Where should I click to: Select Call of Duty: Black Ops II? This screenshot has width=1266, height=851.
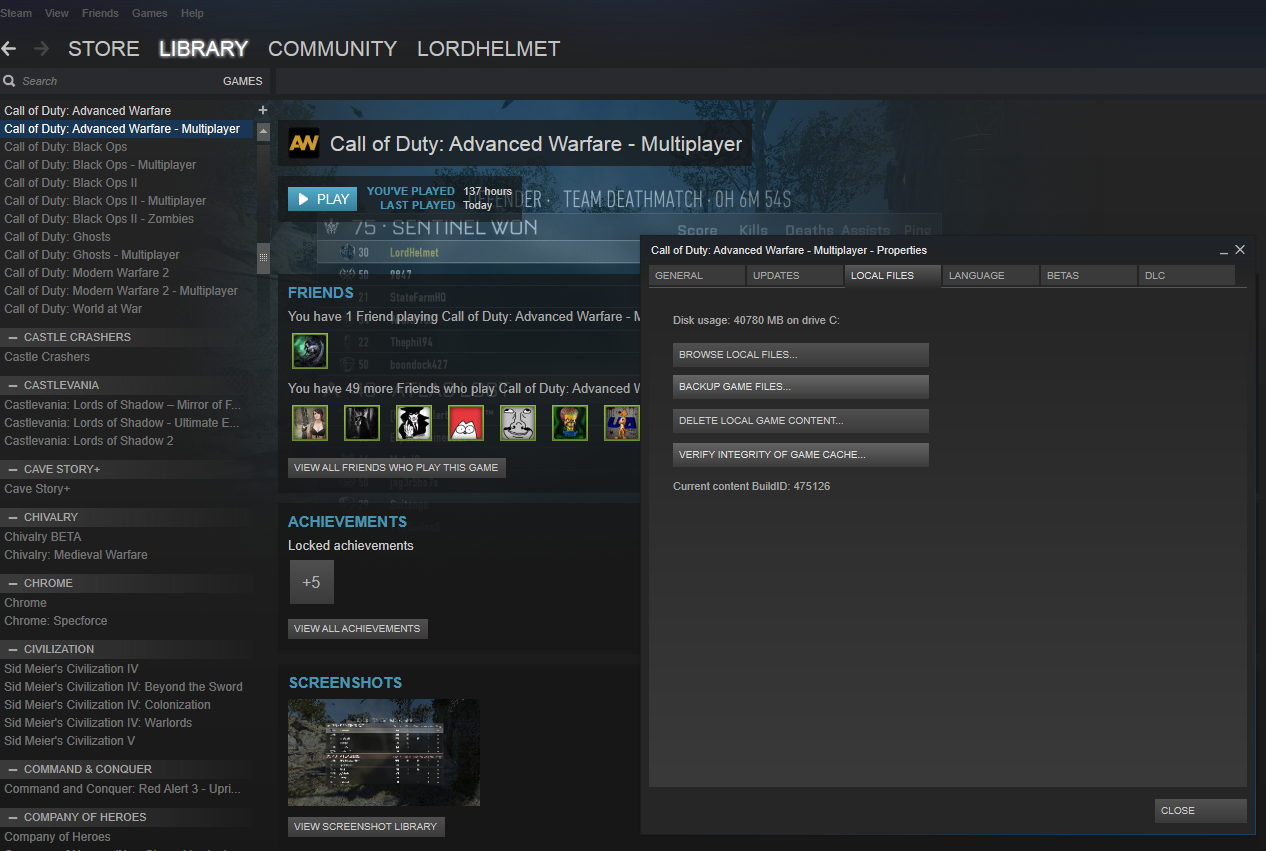click(x=71, y=183)
